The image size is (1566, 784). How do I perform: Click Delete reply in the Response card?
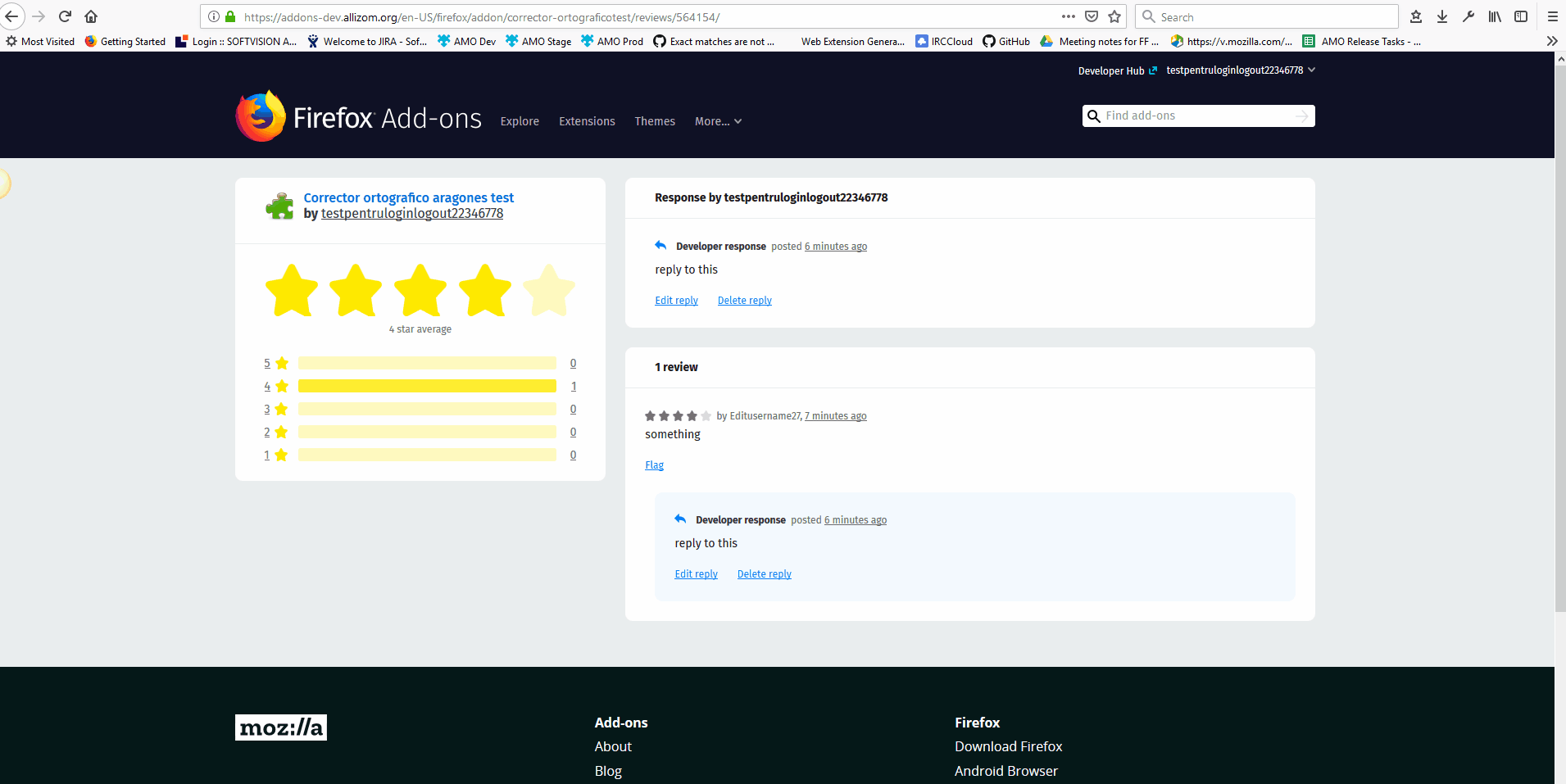(x=745, y=301)
